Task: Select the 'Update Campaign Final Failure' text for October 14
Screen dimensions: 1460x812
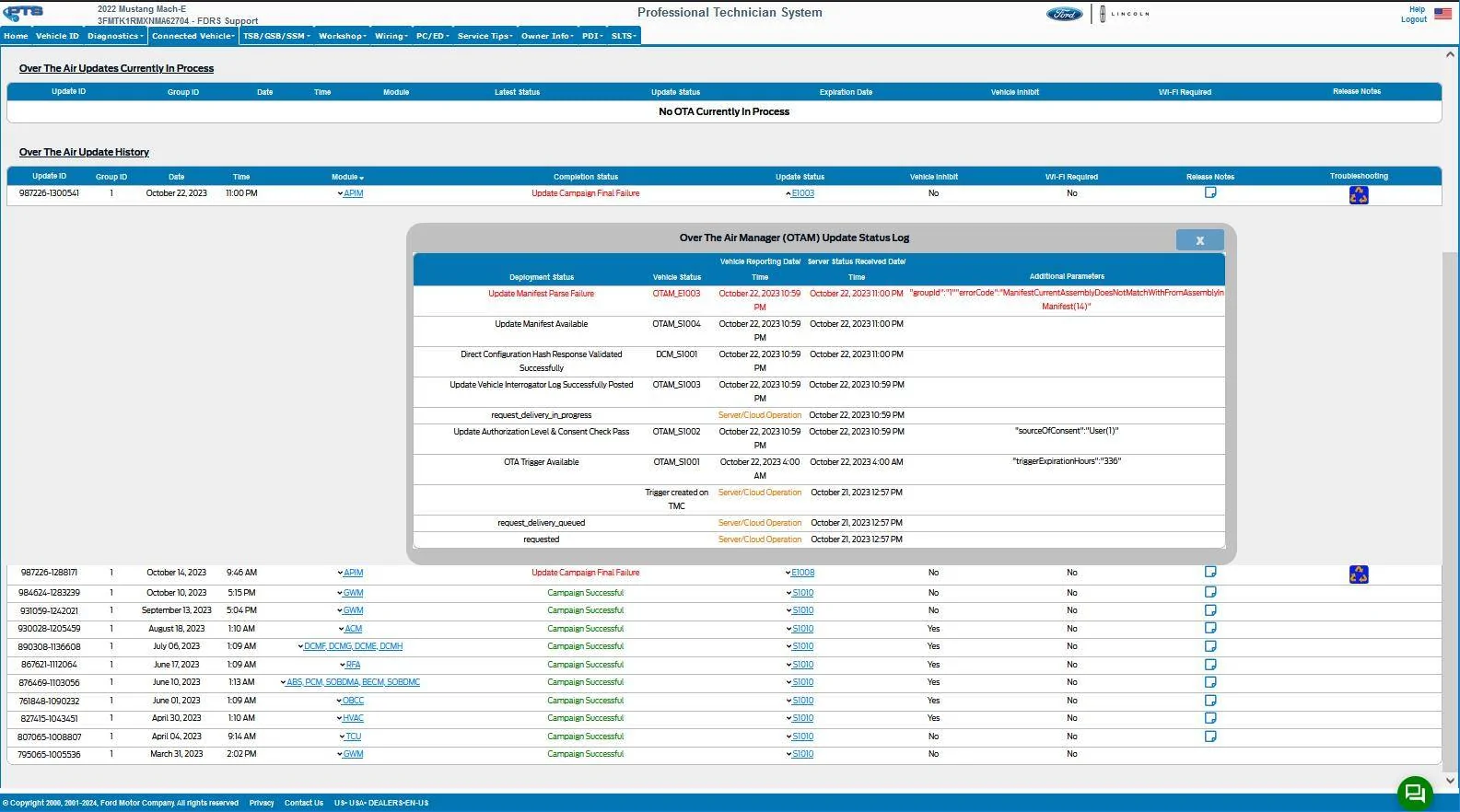Action: click(x=585, y=573)
